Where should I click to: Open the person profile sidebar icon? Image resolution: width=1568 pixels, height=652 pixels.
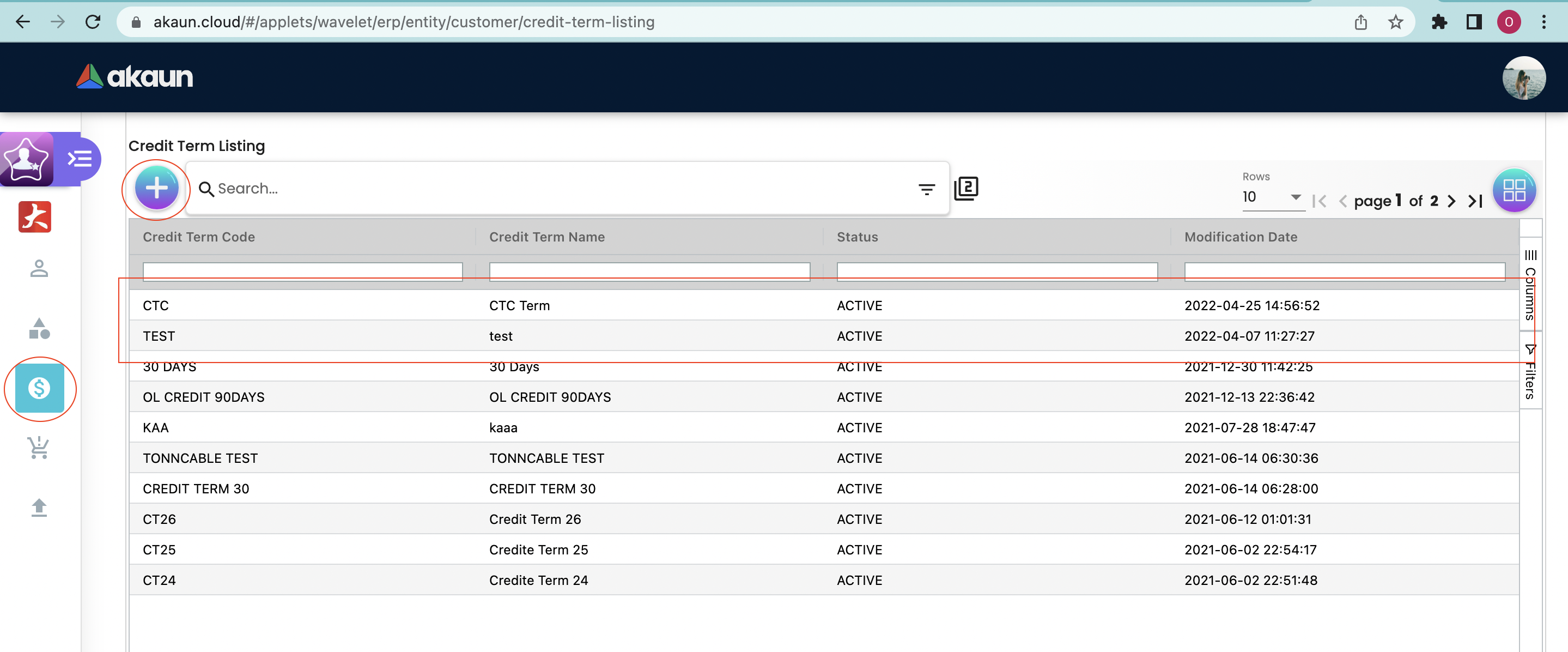(x=40, y=269)
